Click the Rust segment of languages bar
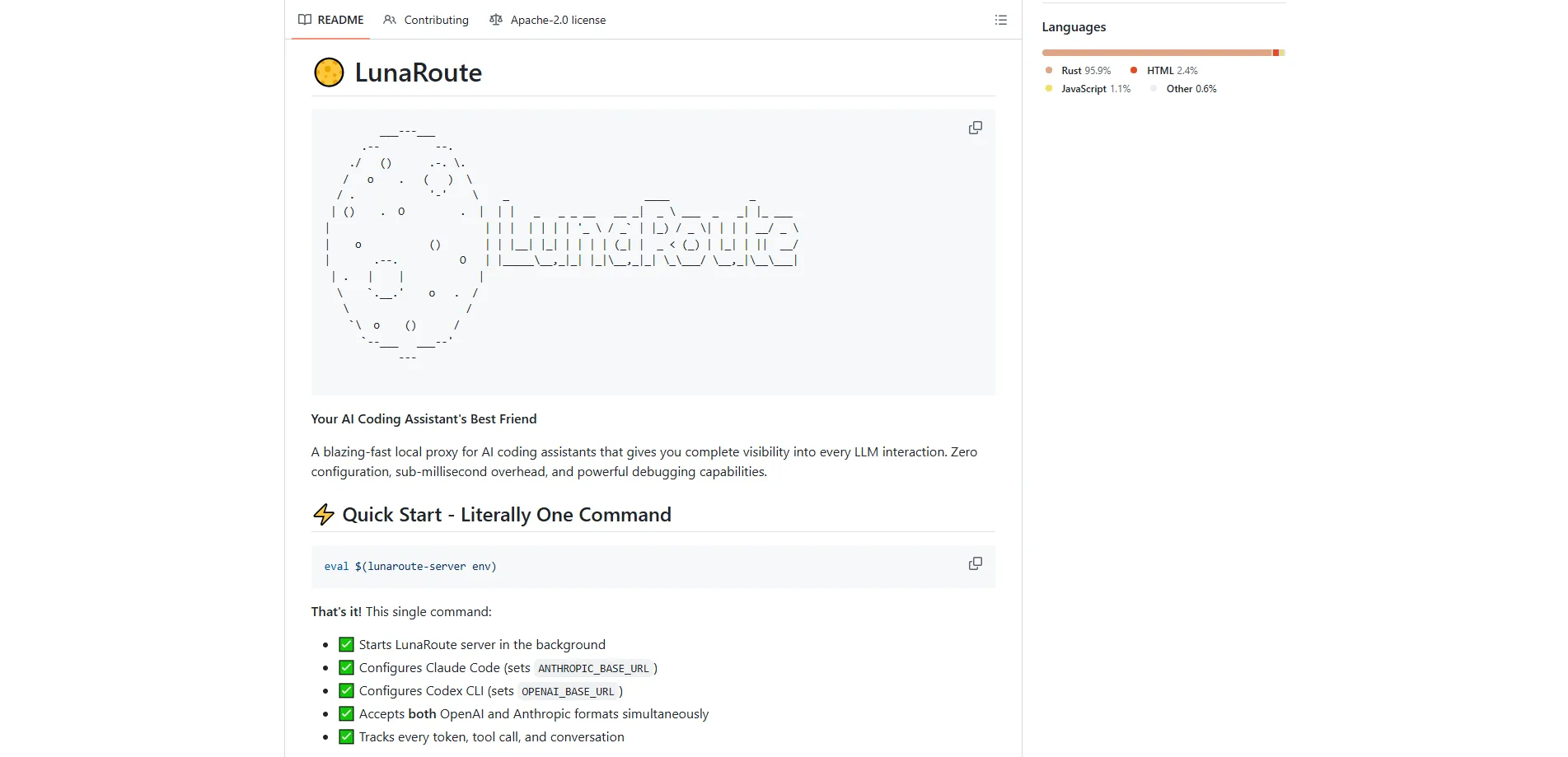This screenshot has height=757, width=1568. 1157,53
